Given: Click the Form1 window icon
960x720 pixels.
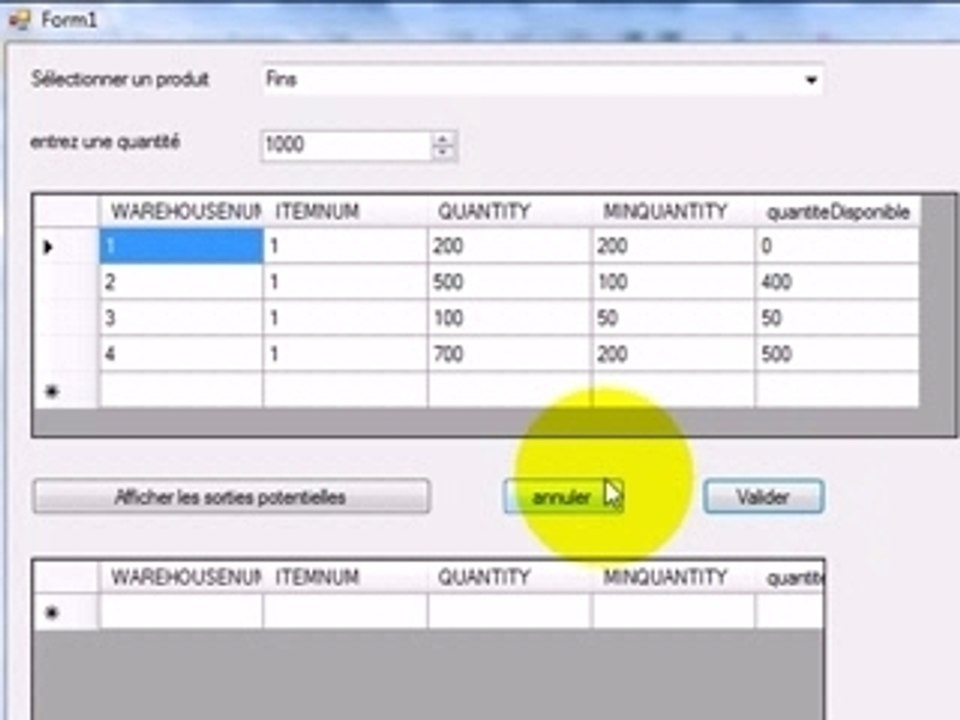Looking at the screenshot, I should pos(19,20).
